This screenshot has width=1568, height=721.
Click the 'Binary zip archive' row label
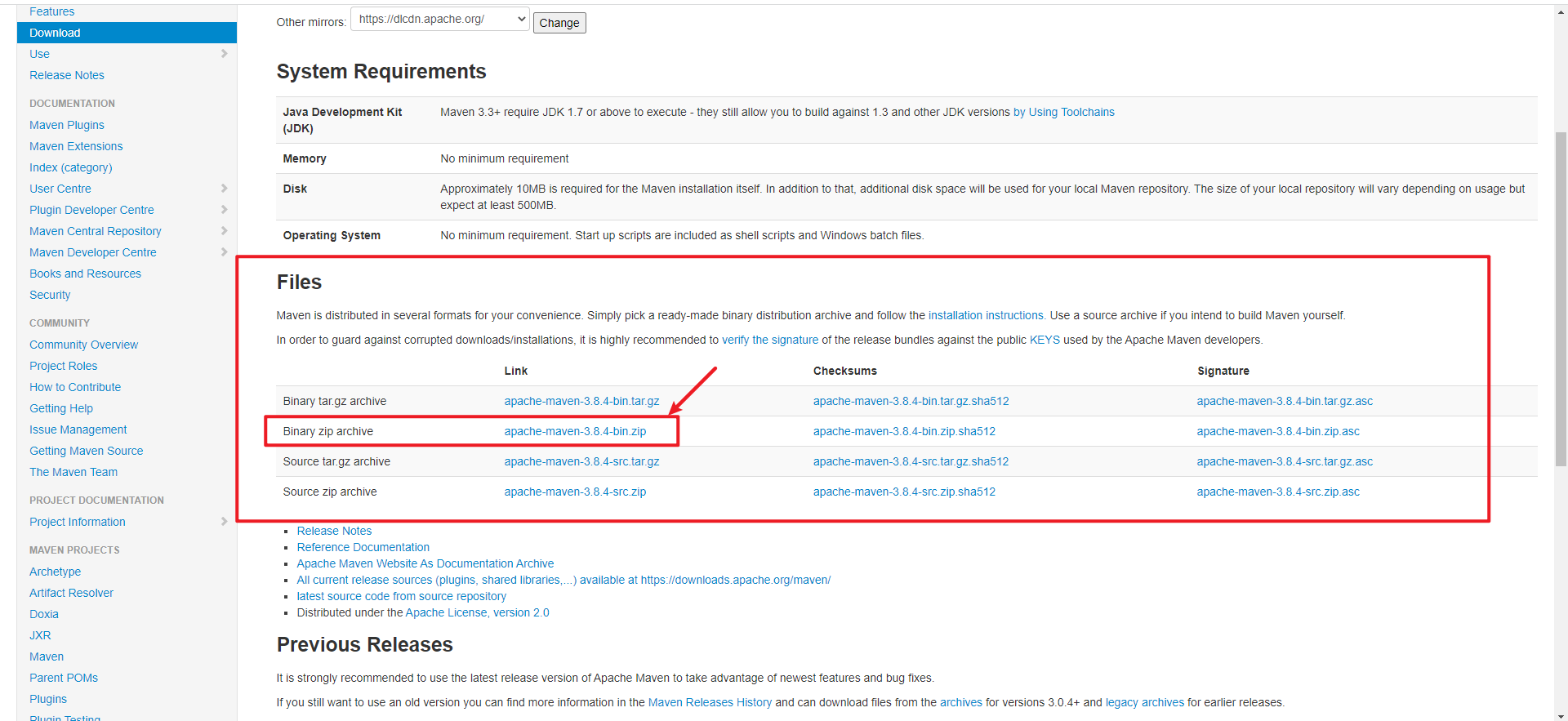pyautogui.click(x=327, y=431)
